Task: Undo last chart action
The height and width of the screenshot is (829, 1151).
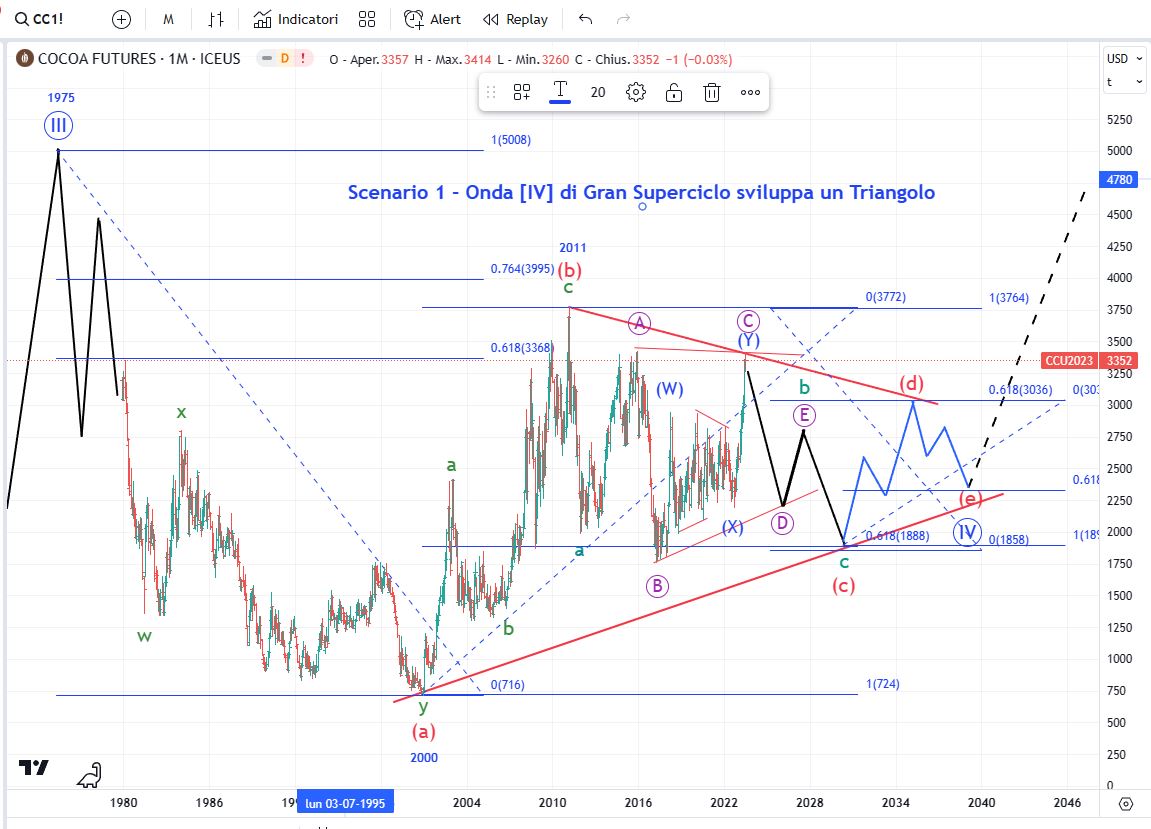Action: click(x=585, y=19)
